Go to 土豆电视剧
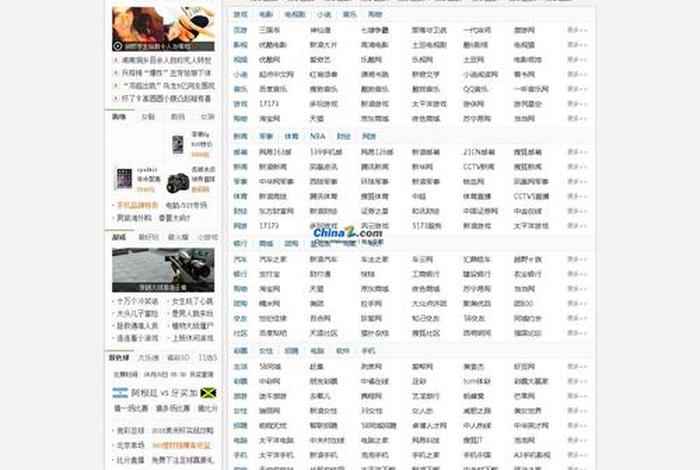Image resolution: width=700 pixels, height=470 pixels. 429,45
